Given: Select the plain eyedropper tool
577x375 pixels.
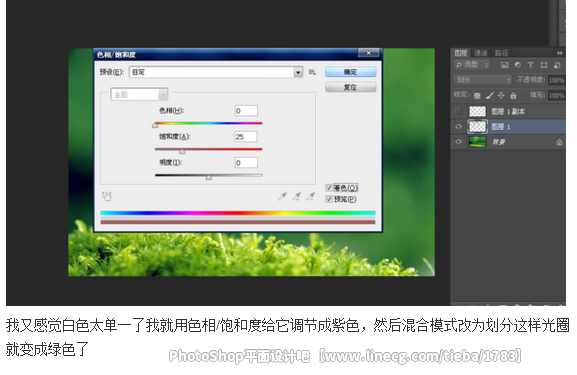Looking at the screenshot, I should (282, 196).
